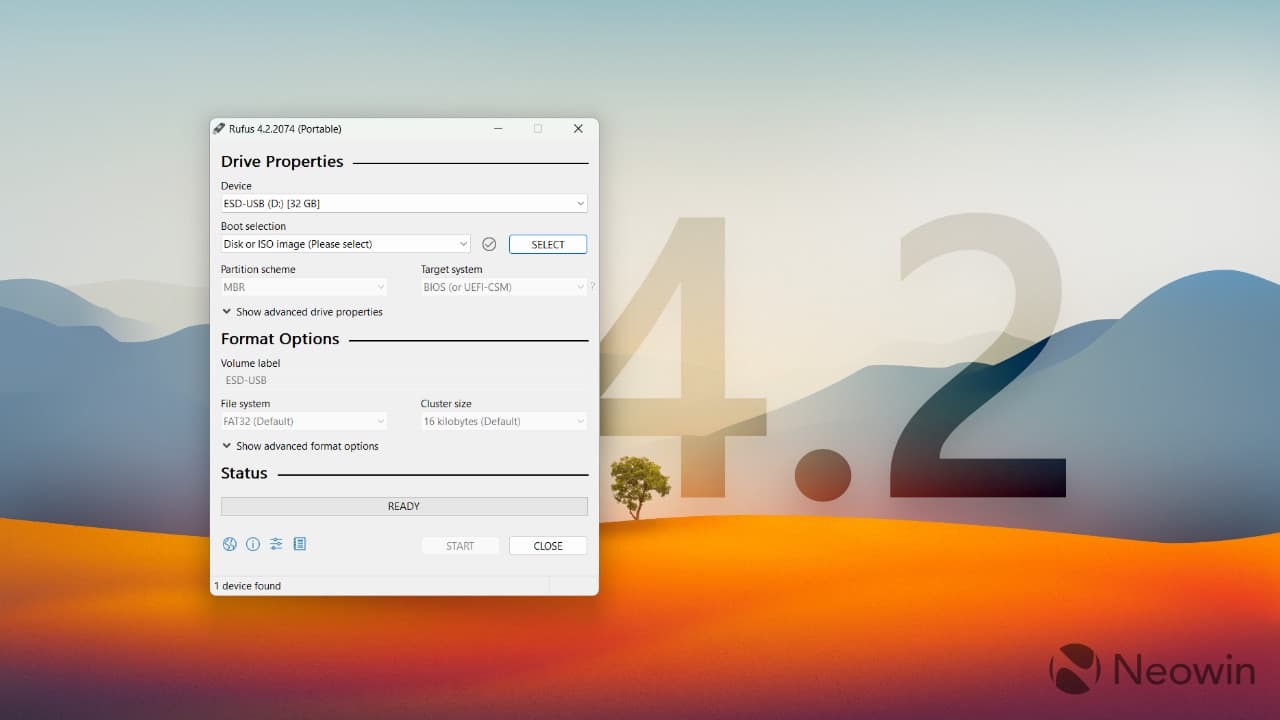1280x720 pixels.
Task: Click the disk image checksum icon
Action: click(489, 243)
